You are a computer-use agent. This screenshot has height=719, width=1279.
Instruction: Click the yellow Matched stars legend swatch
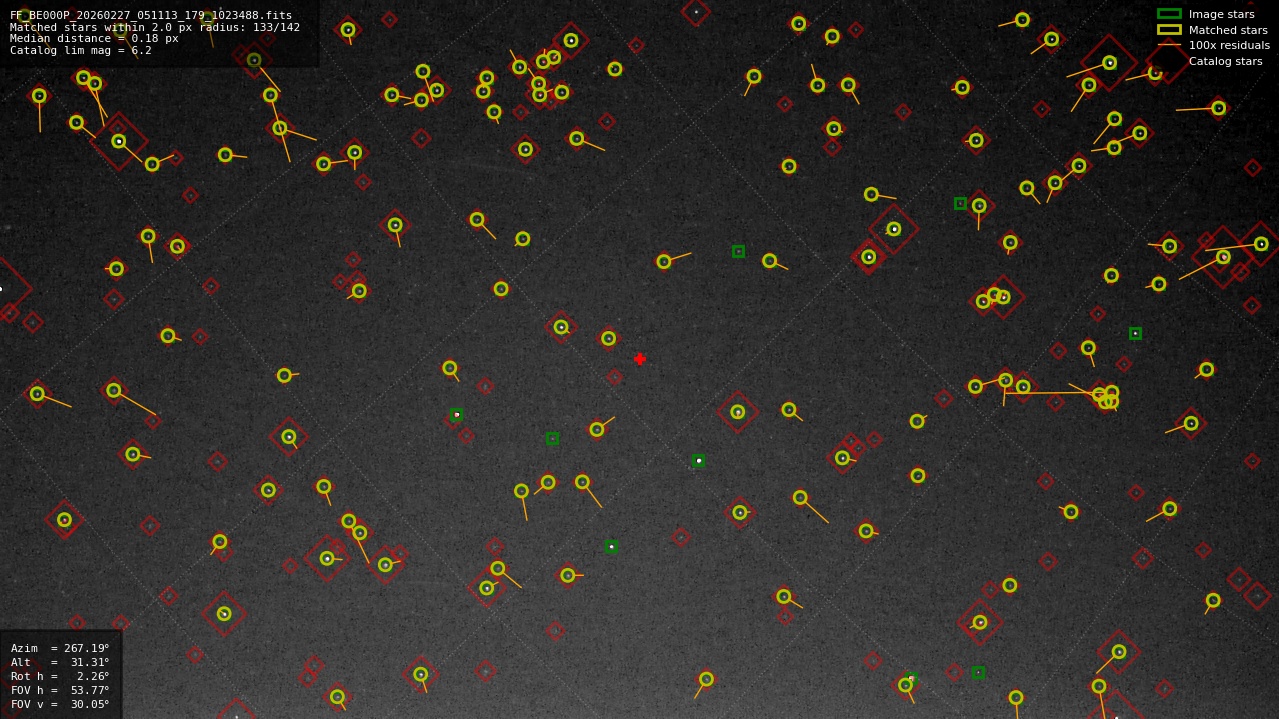point(1169,30)
